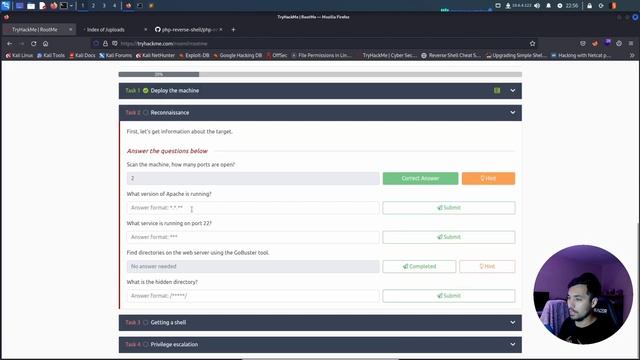Open the Upgrading Simple Shells bookmark
The width and height of the screenshot is (640, 360).
pos(516,55)
